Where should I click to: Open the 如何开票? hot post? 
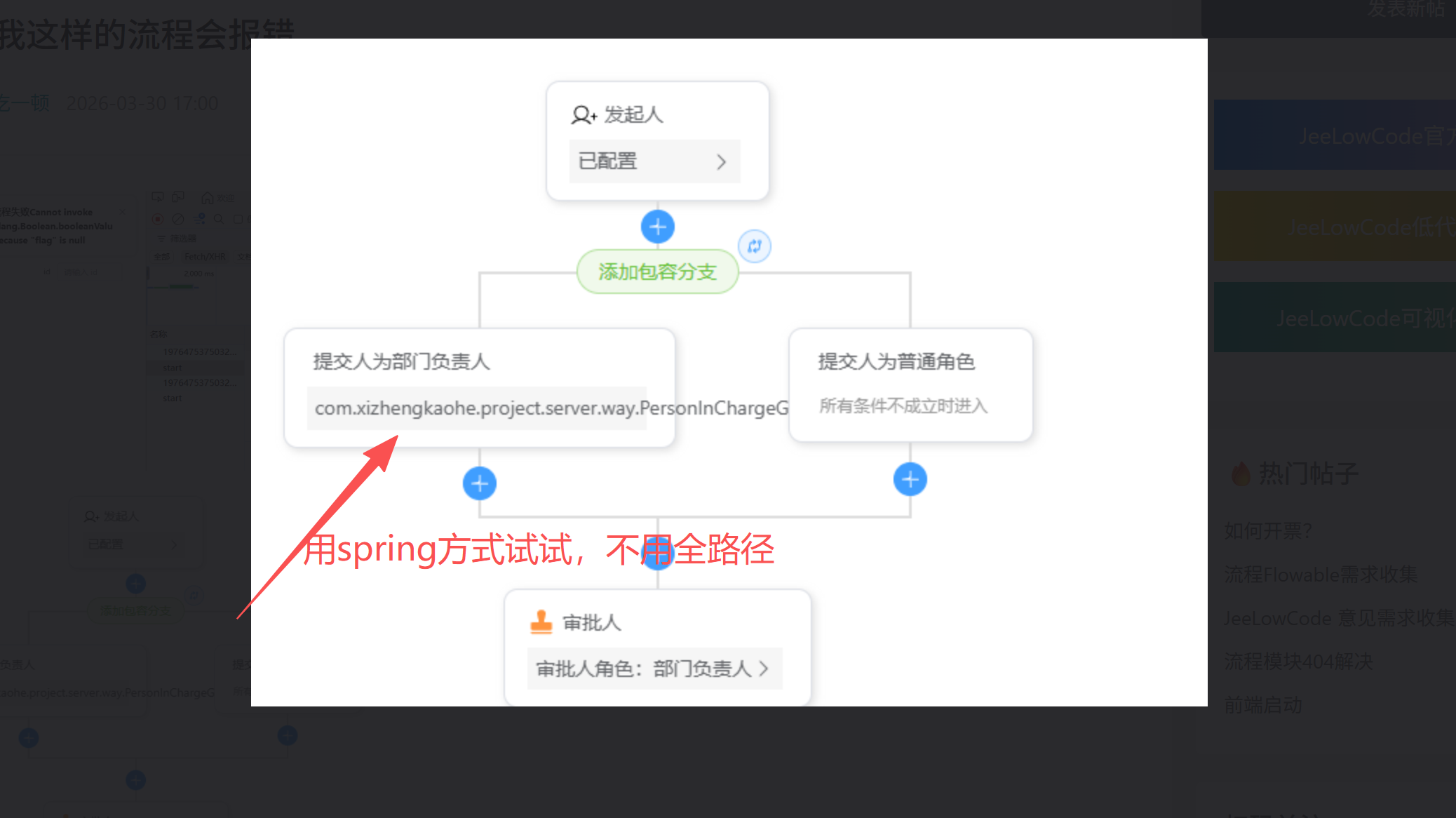click(1268, 531)
